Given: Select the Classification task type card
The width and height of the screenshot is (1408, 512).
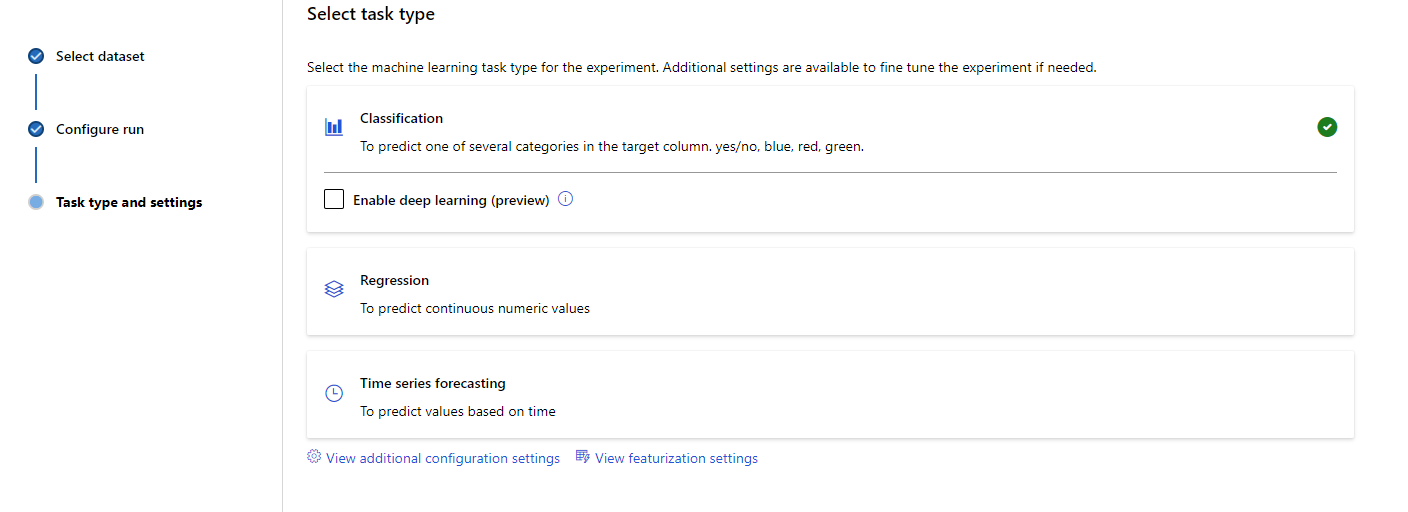Looking at the screenshot, I should (830, 130).
